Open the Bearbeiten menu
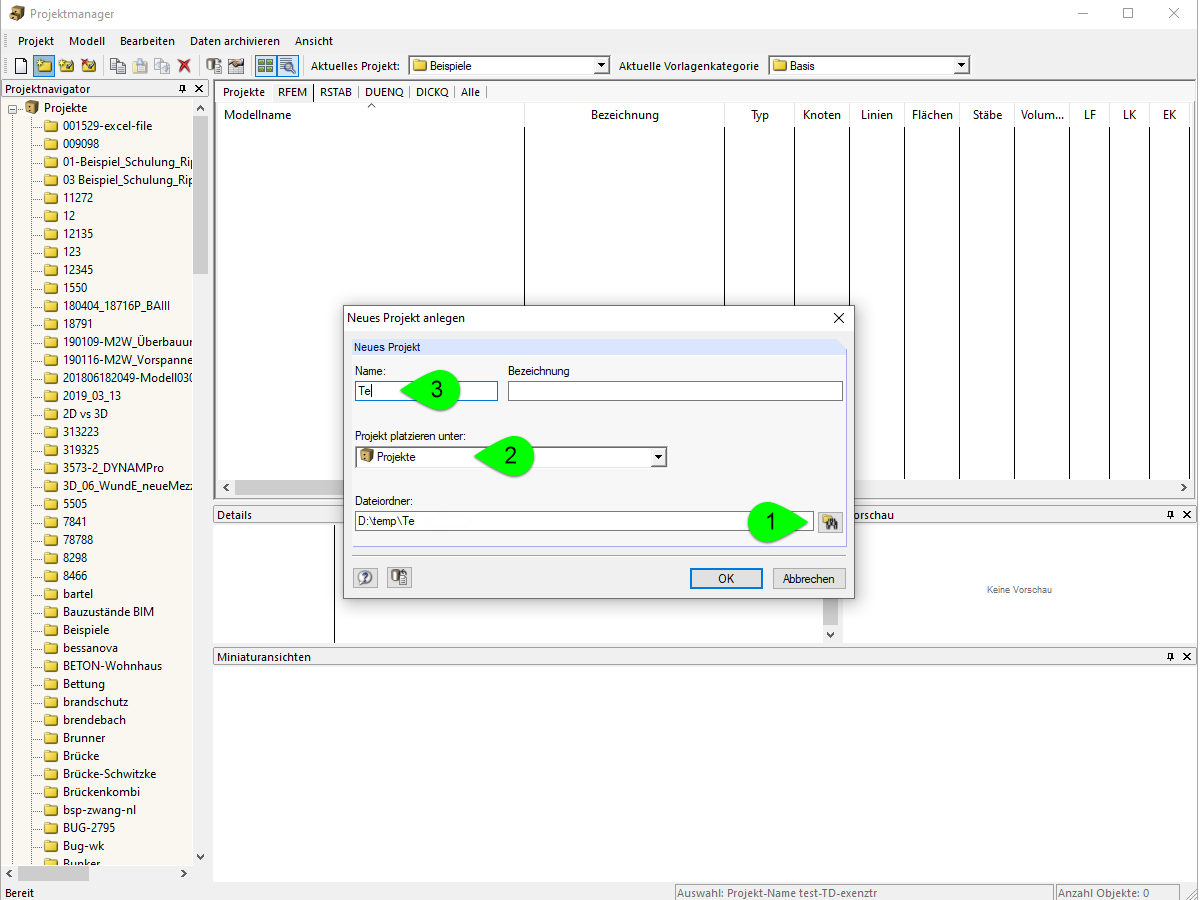 click(146, 41)
